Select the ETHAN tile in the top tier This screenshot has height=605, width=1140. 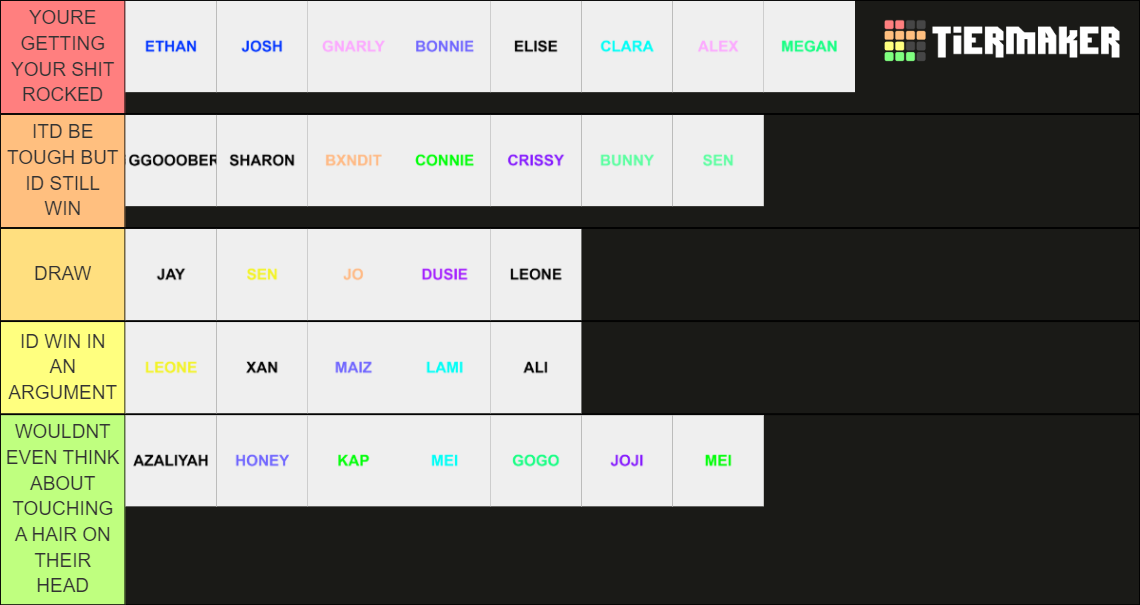(171, 46)
